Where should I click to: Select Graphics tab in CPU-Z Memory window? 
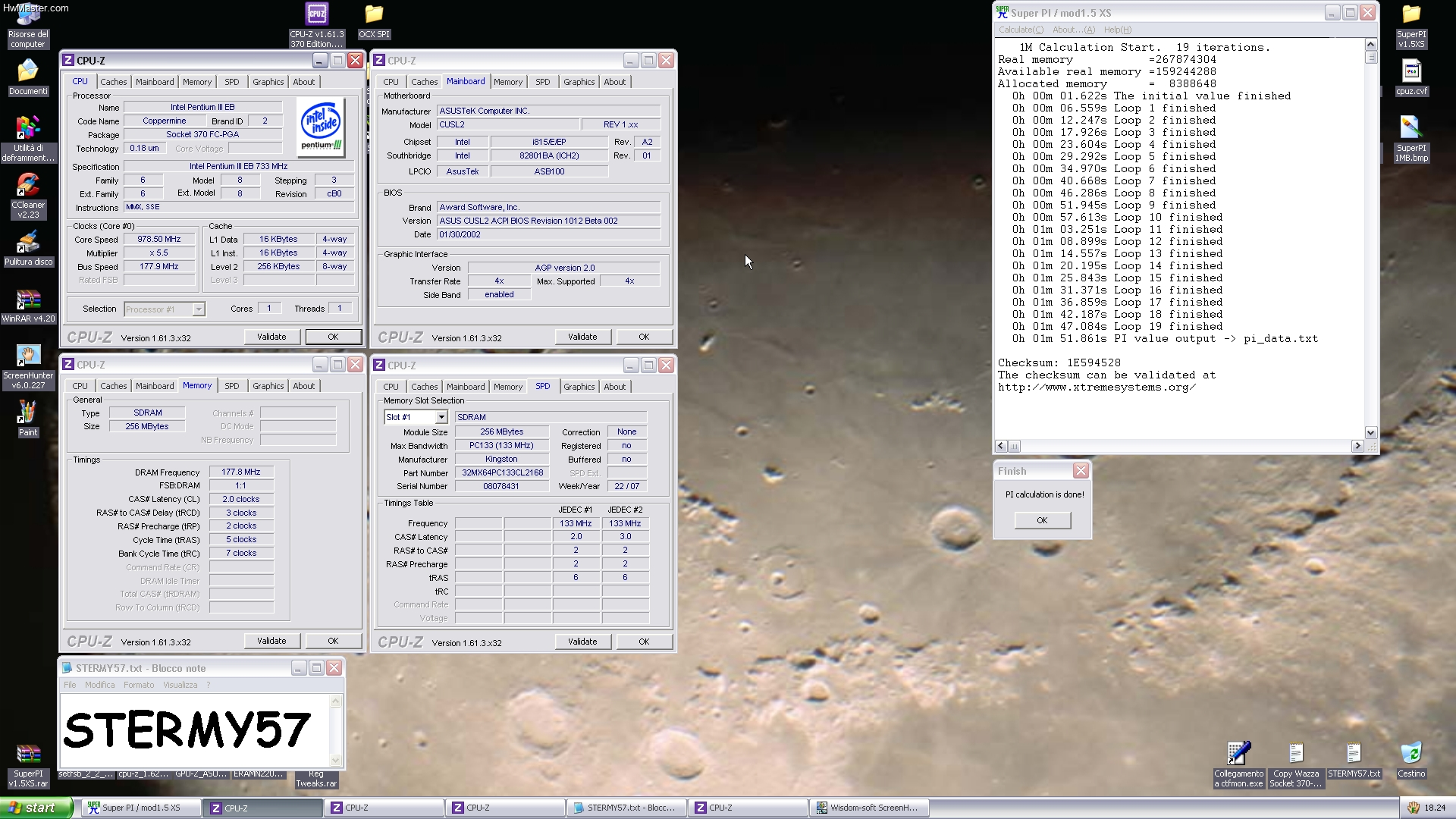[268, 386]
